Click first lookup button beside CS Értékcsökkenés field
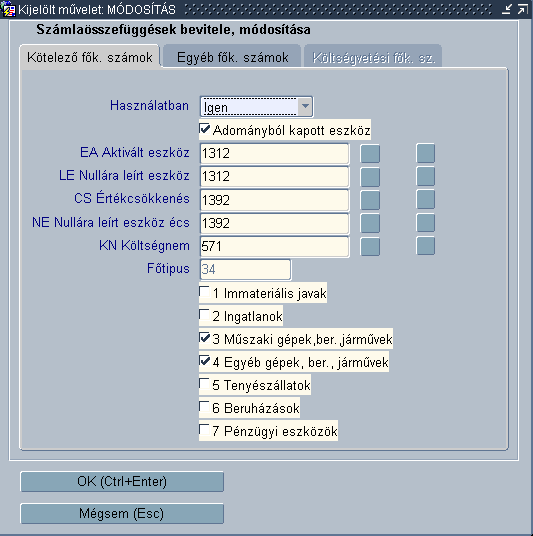Screen dimensions: 533x536 click(x=370, y=200)
